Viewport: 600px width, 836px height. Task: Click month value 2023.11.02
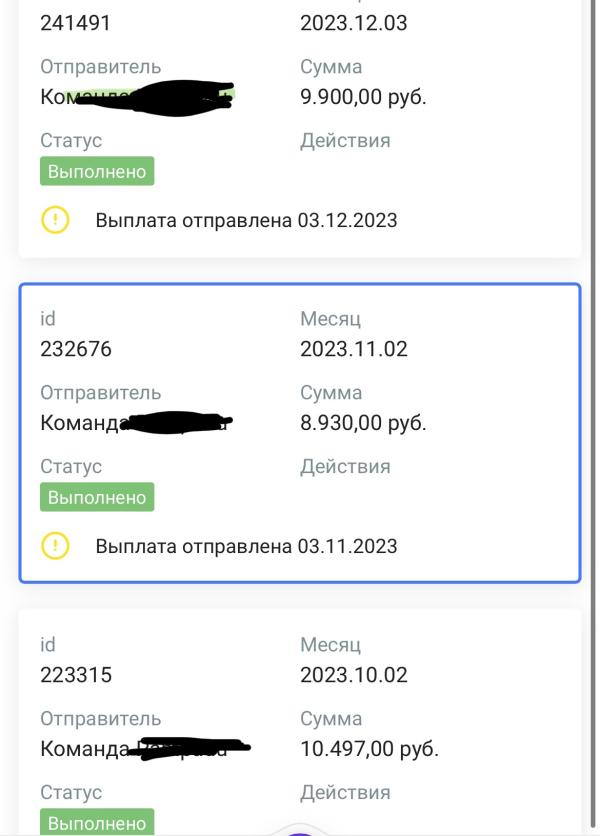[354, 349]
